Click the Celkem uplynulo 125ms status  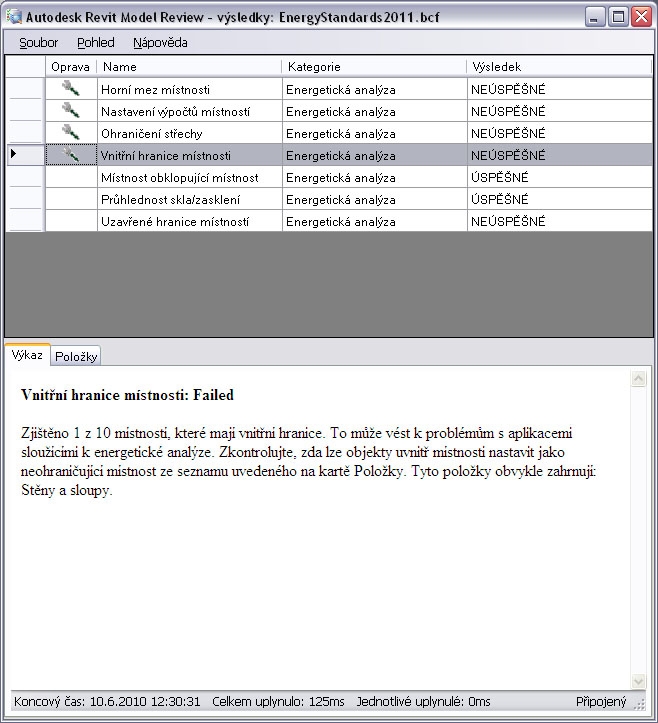click(278, 702)
